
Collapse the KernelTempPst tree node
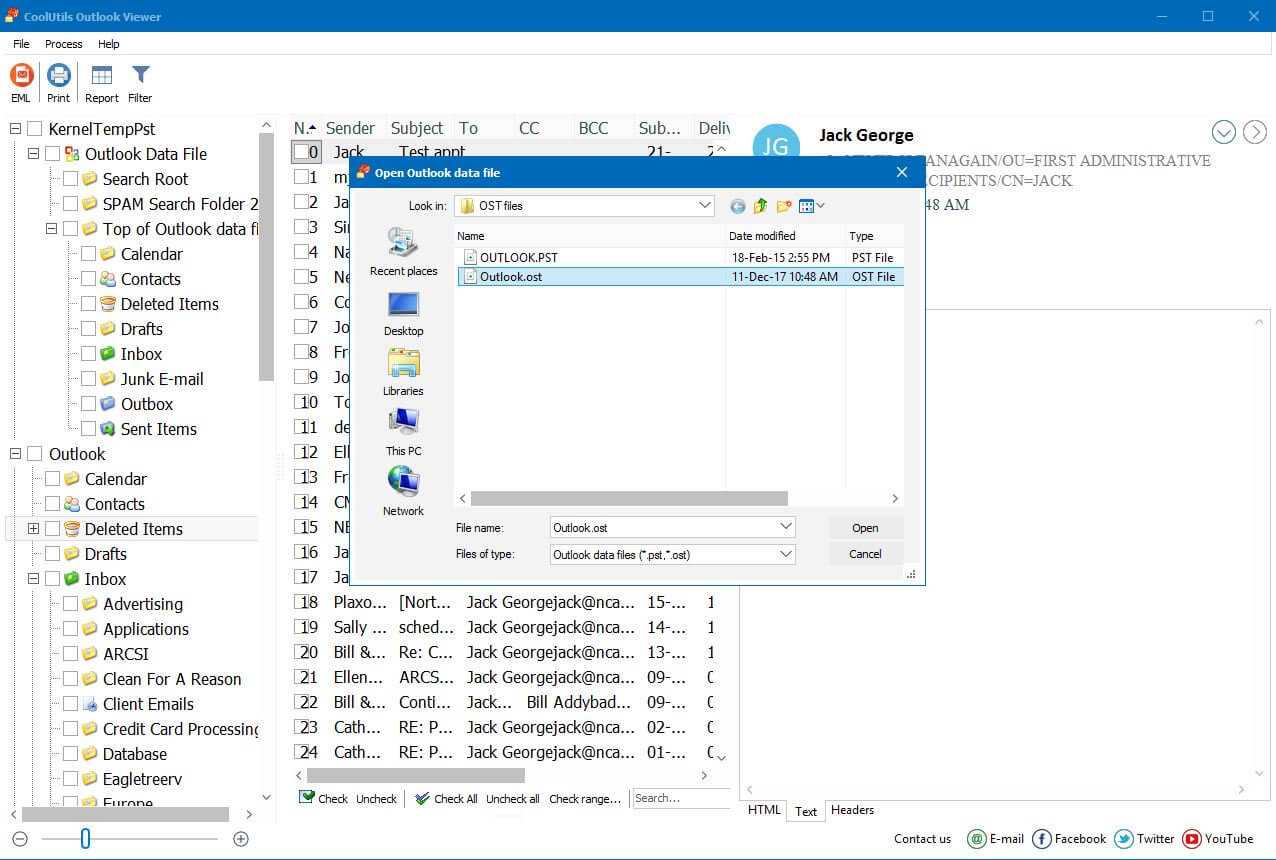15,129
